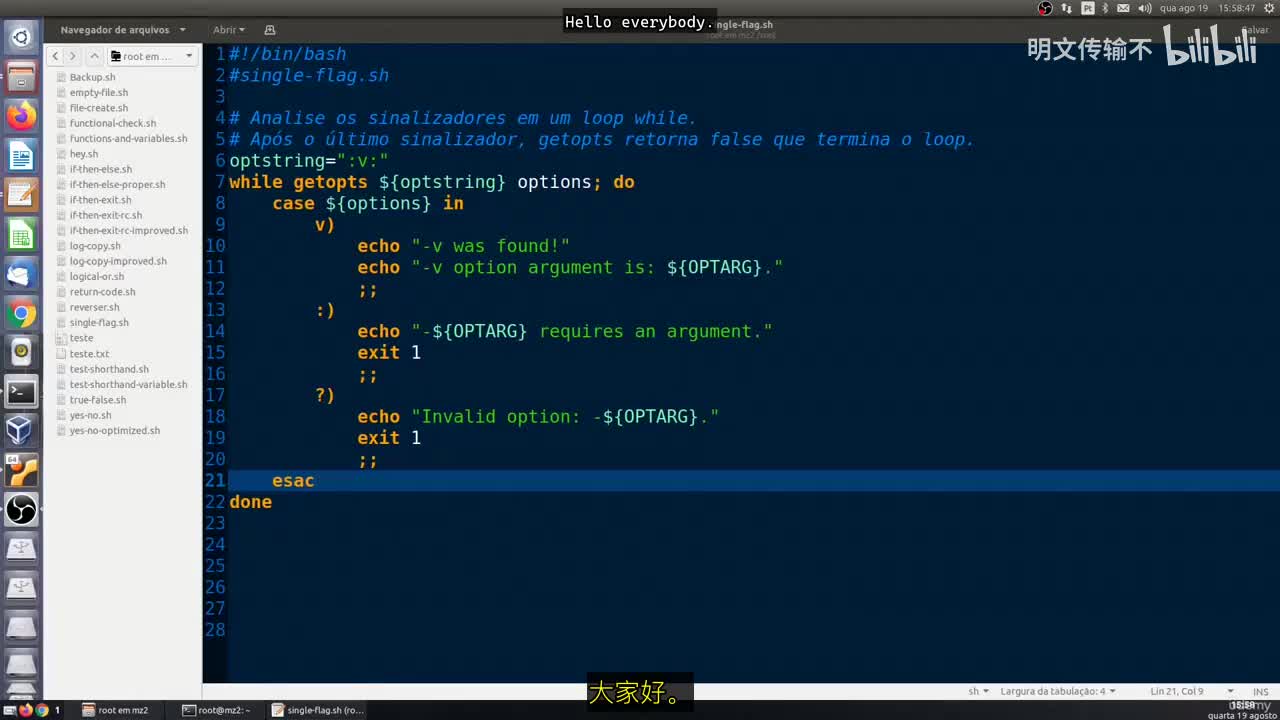Select return-code.sh

pos(102,292)
